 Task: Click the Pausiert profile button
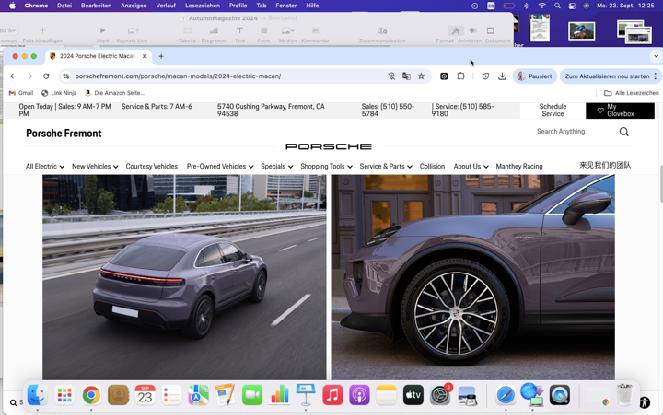click(x=535, y=76)
